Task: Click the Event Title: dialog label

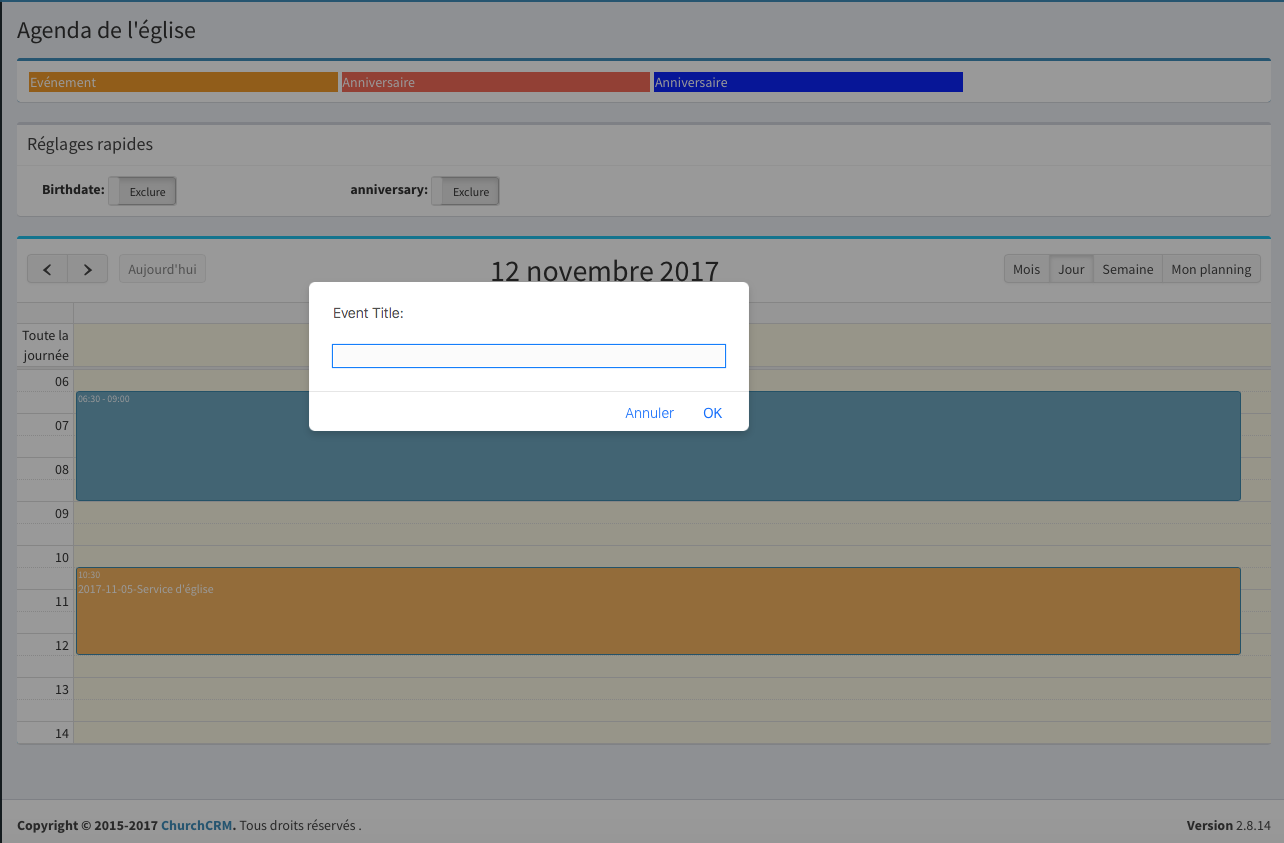Action: pyautogui.click(x=368, y=313)
